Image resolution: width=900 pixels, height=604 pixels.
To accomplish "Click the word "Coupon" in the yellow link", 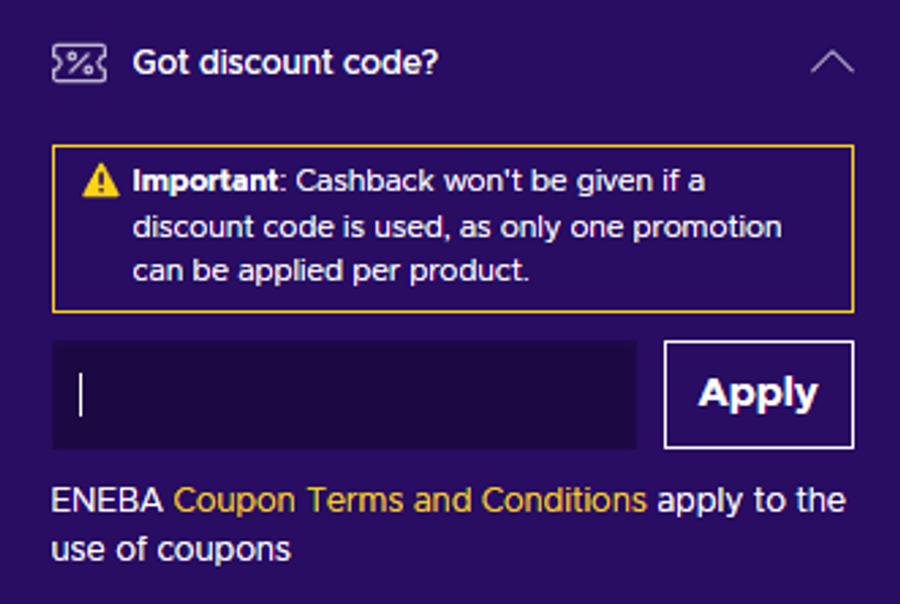I will click(x=236, y=499).
